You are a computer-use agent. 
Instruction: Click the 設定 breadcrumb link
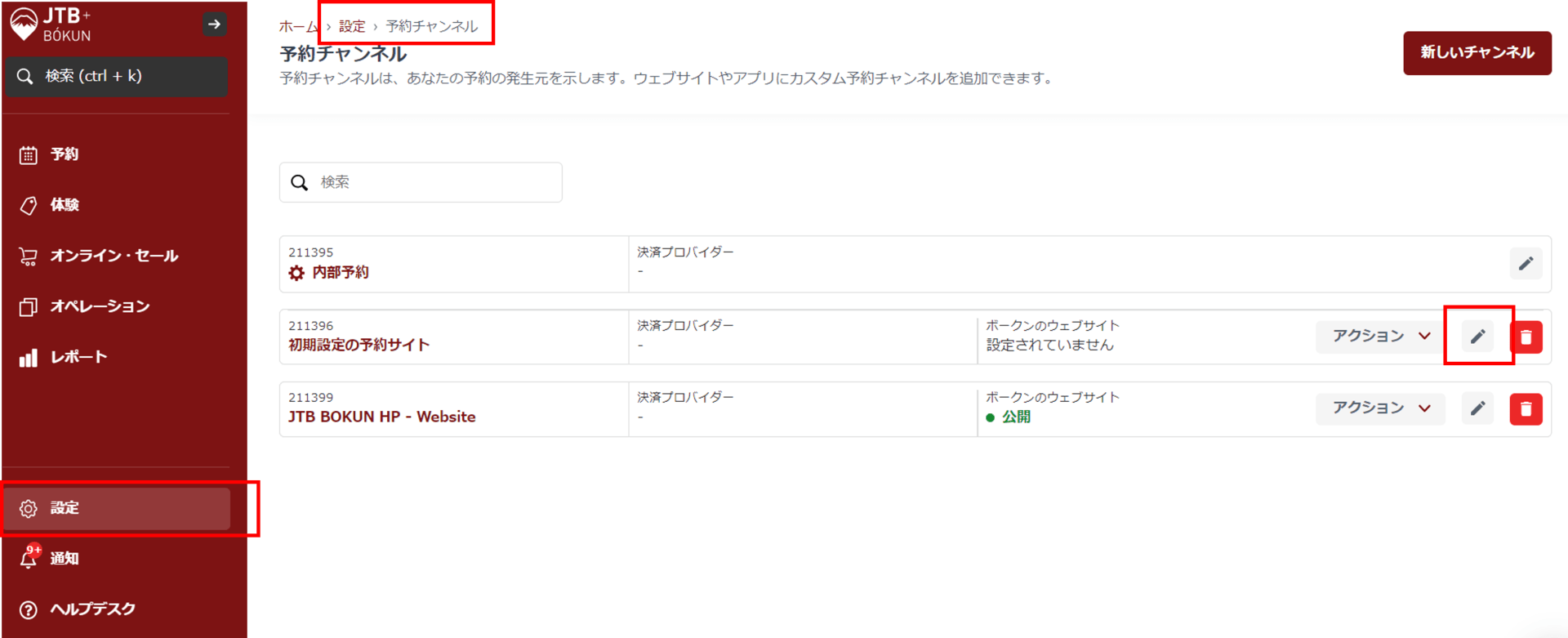point(352,27)
